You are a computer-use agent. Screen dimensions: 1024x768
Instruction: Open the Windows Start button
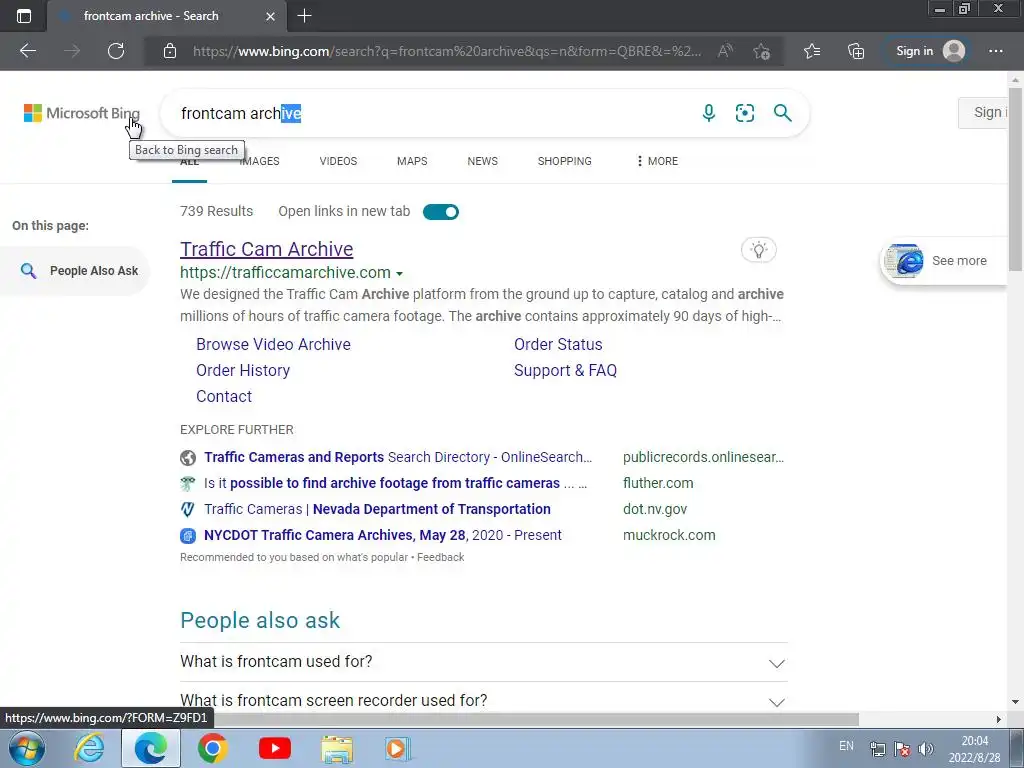[27, 748]
